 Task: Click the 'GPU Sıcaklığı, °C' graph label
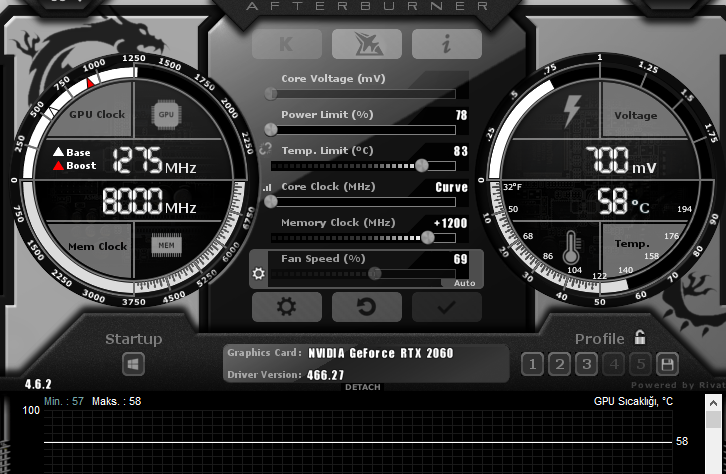[x=633, y=401]
